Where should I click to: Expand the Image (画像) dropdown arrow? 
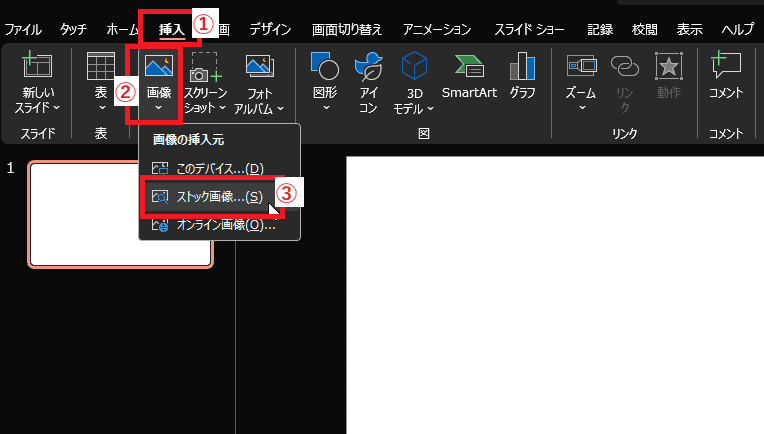(158, 108)
